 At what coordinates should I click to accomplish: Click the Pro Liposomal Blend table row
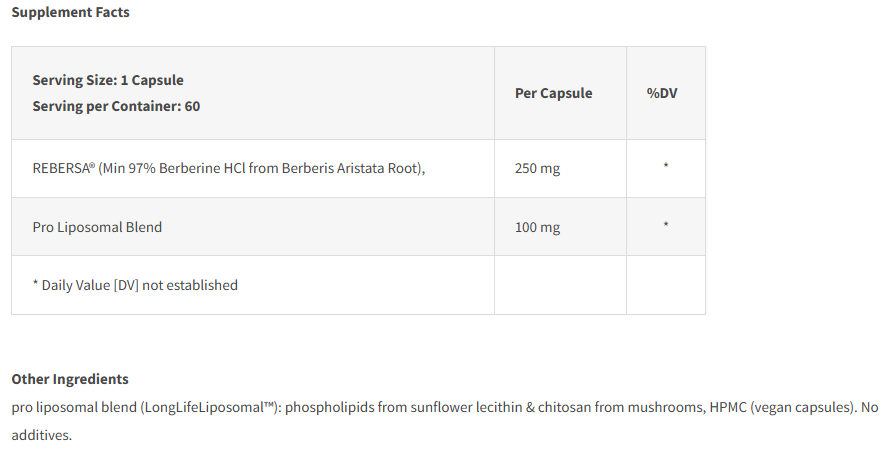(x=97, y=227)
